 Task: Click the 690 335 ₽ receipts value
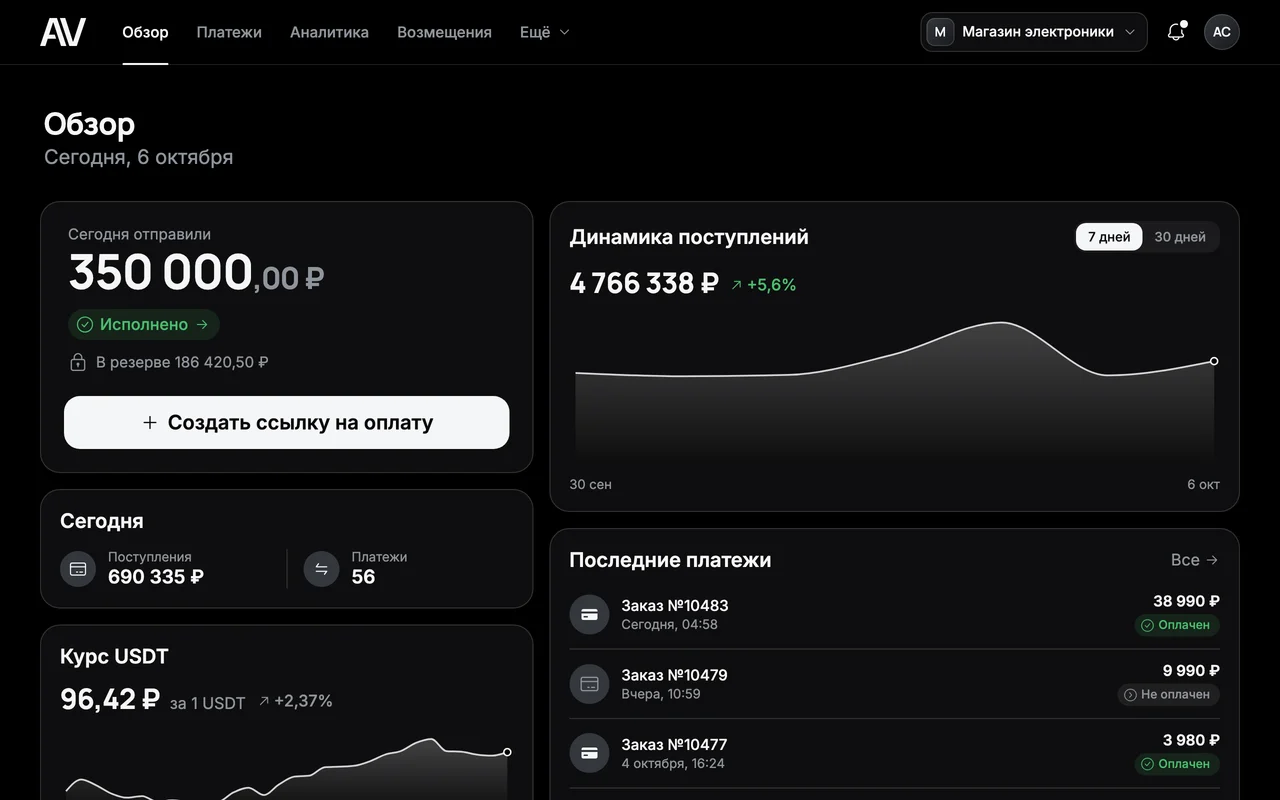tap(156, 577)
